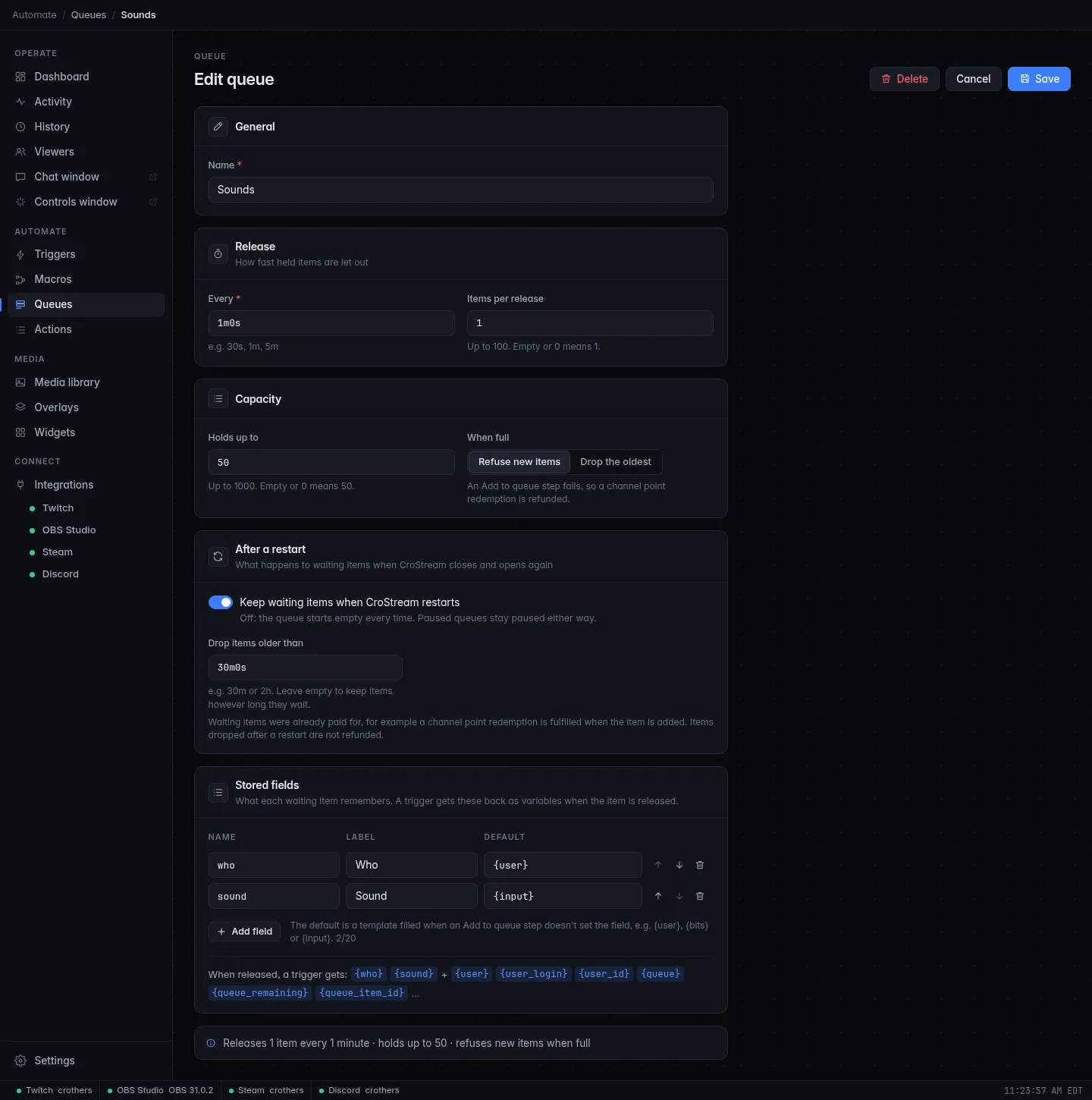Click the {queue_remaining} variable chip
This screenshot has height=1100, width=1092.
click(260, 993)
